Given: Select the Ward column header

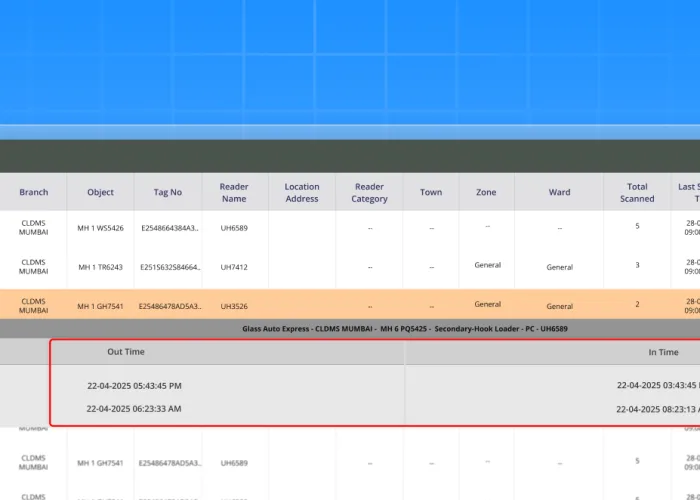Looking at the screenshot, I should tap(559, 192).
